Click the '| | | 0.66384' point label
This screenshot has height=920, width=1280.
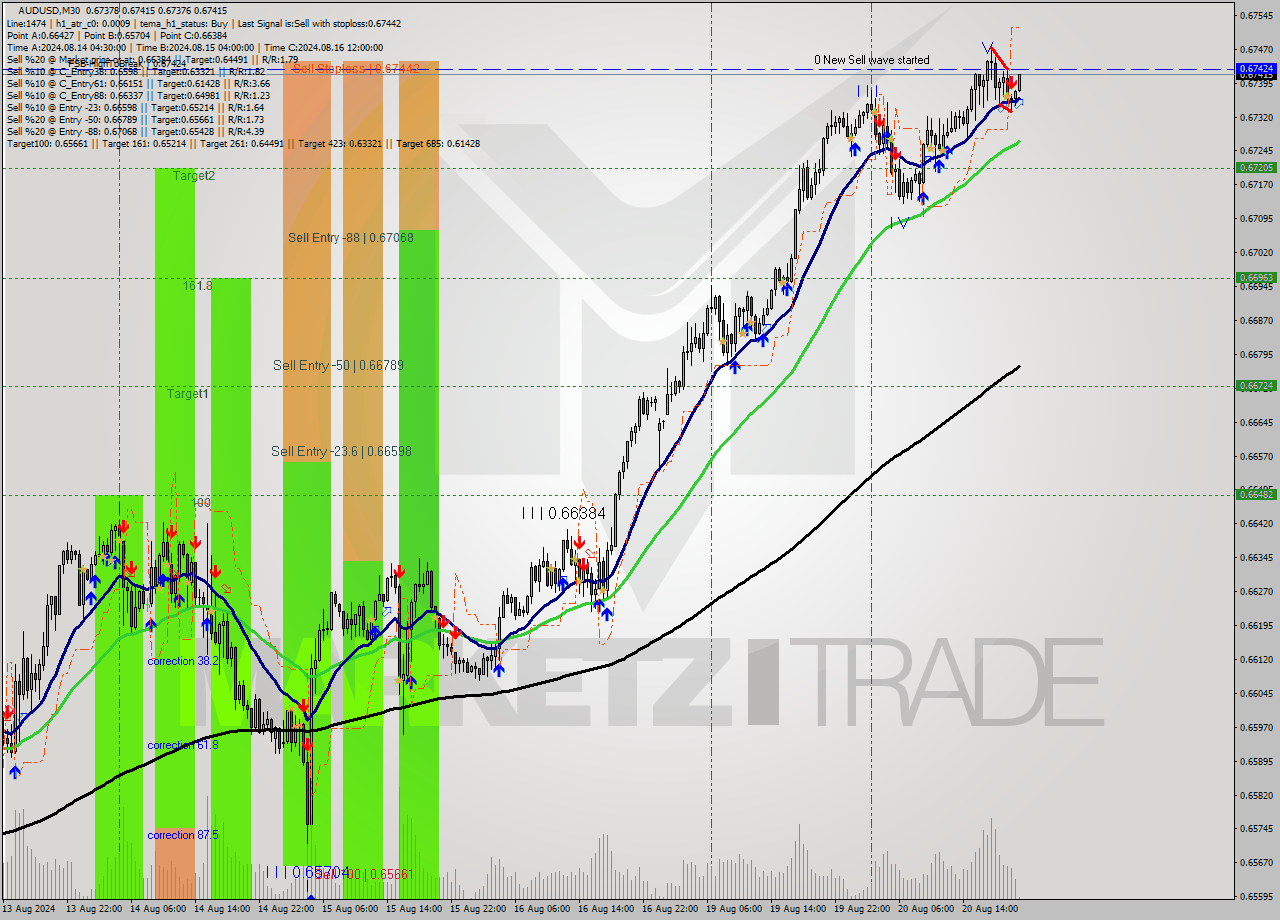pyautogui.click(x=564, y=513)
